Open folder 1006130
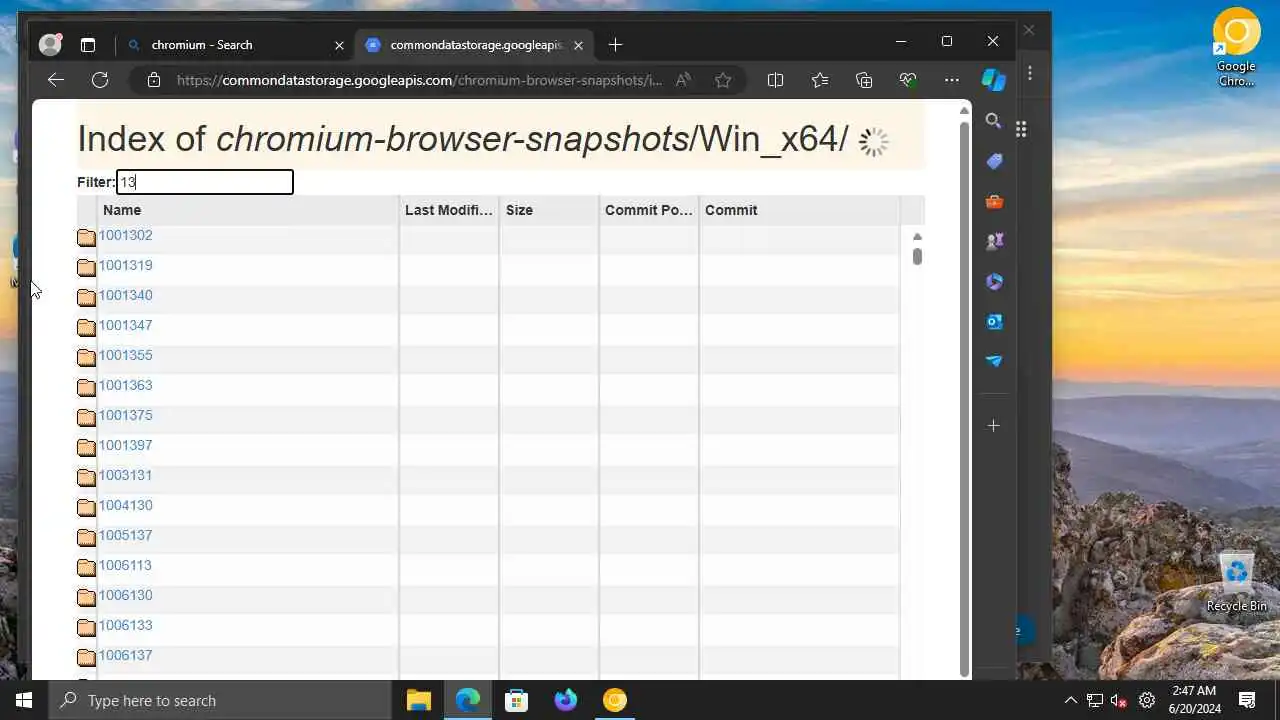Screen dimensions: 1280x720 pyautogui.click(x=125, y=595)
